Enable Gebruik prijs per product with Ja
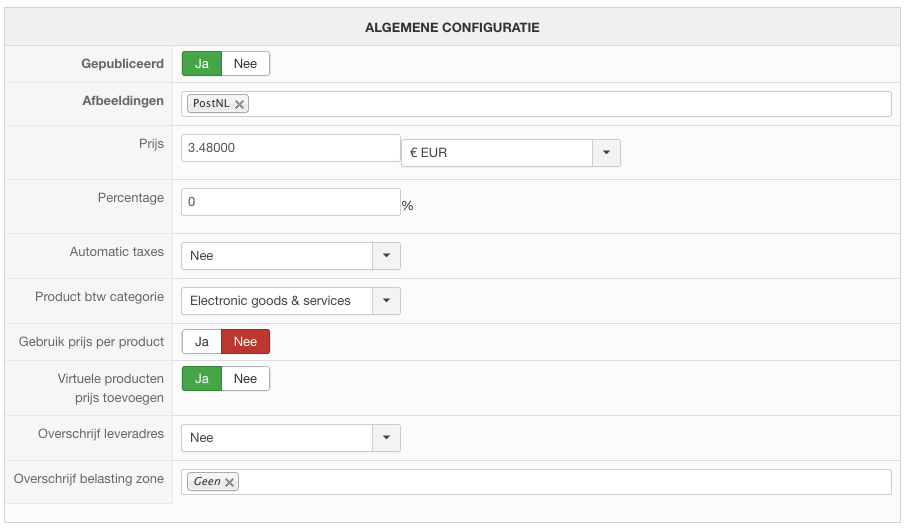Image resolution: width=909 pixels, height=528 pixels. pyautogui.click(x=202, y=342)
